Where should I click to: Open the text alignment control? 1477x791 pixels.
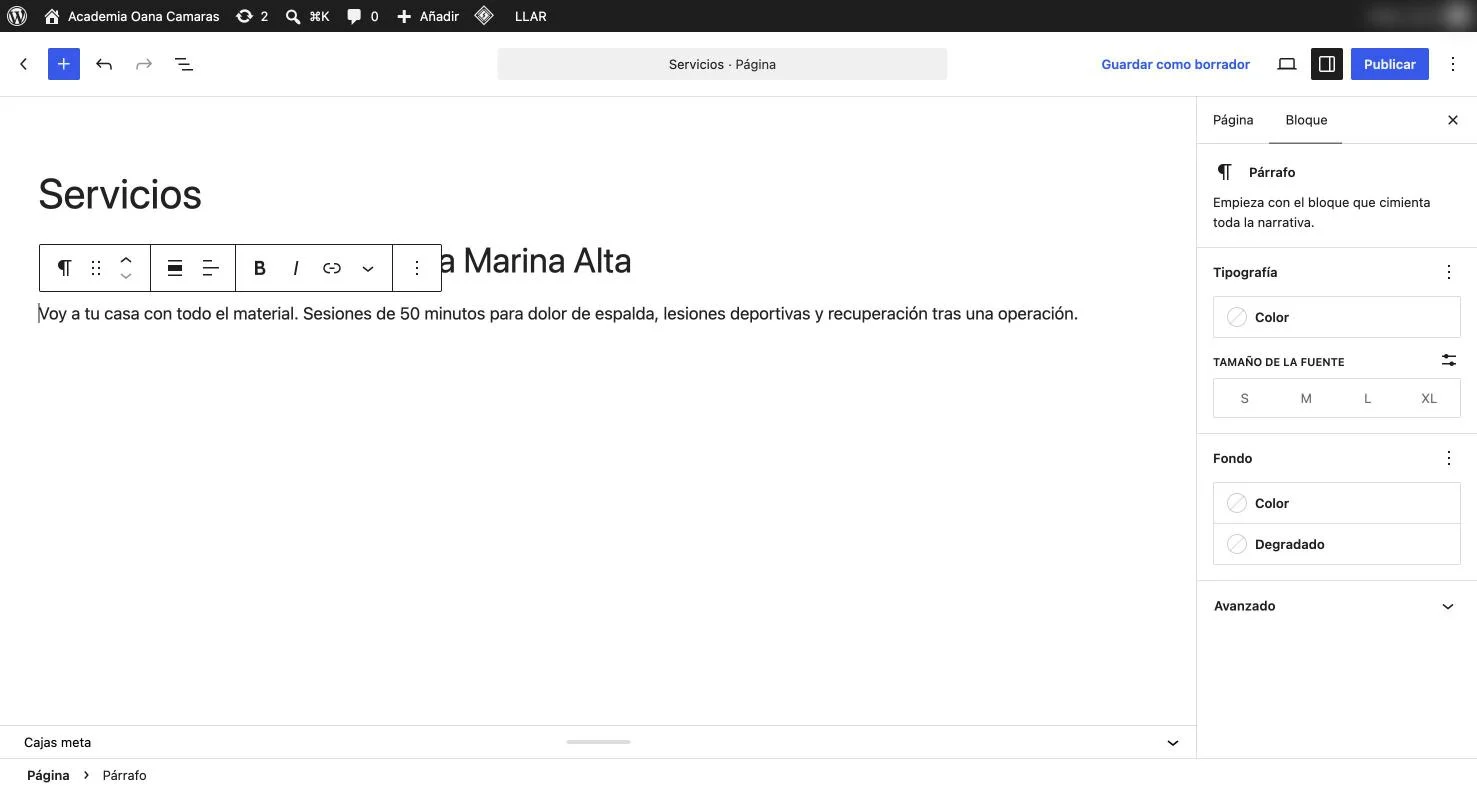coord(211,268)
